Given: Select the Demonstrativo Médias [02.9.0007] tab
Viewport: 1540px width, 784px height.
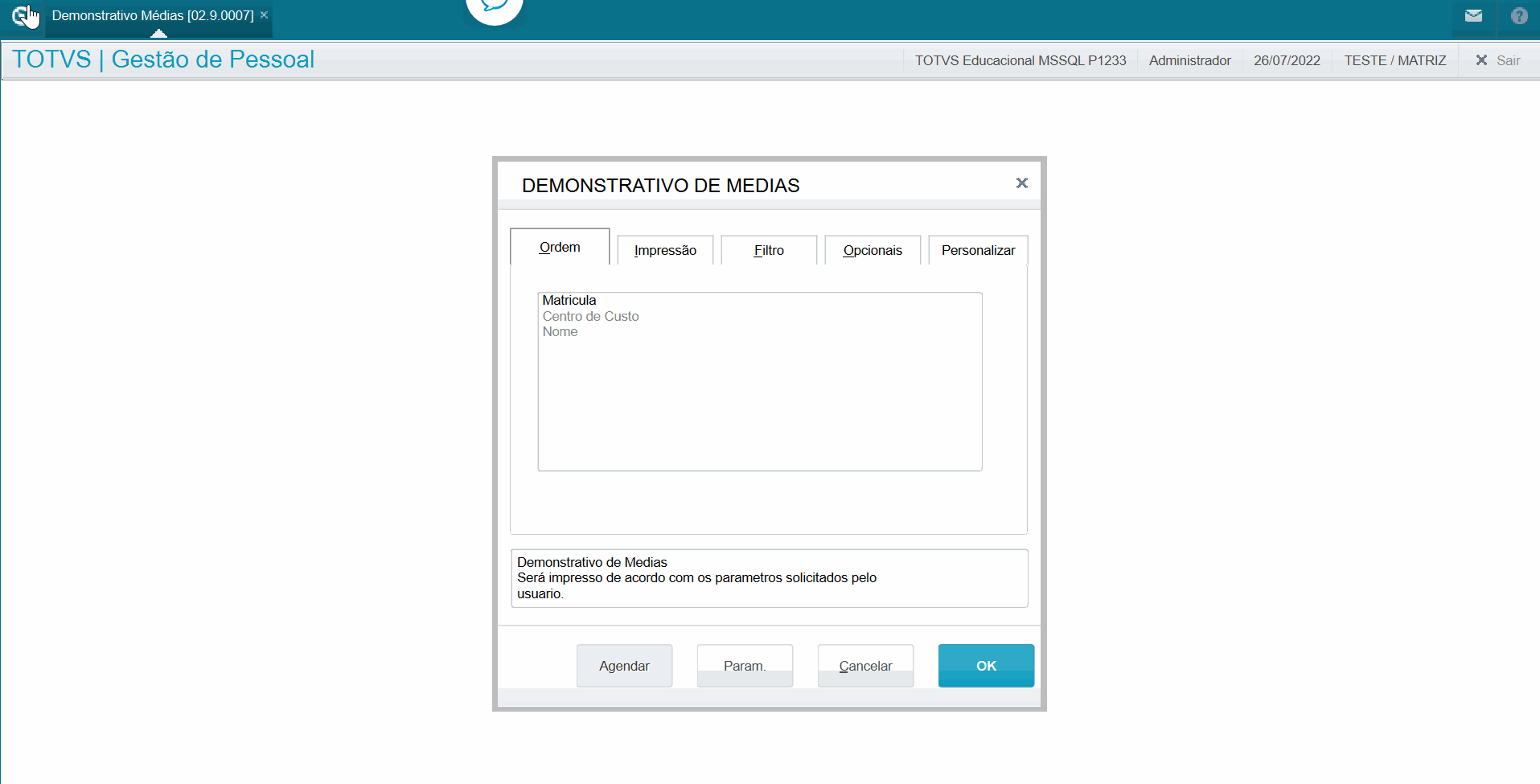Looking at the screenshot, I should [x=153, y=15].
